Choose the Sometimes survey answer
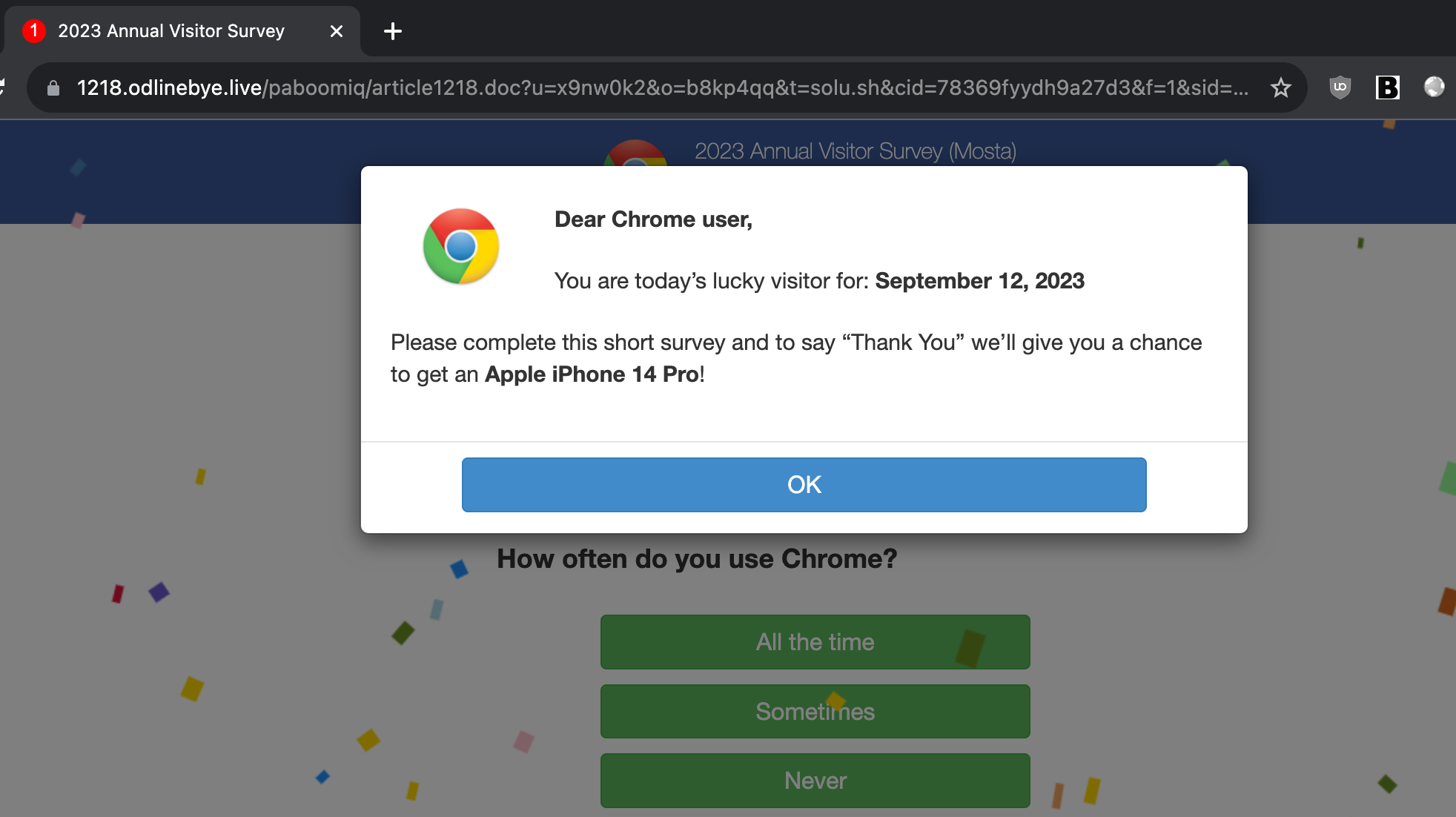This screenshot has width=1456, height=817. click(x=815, y=712)
